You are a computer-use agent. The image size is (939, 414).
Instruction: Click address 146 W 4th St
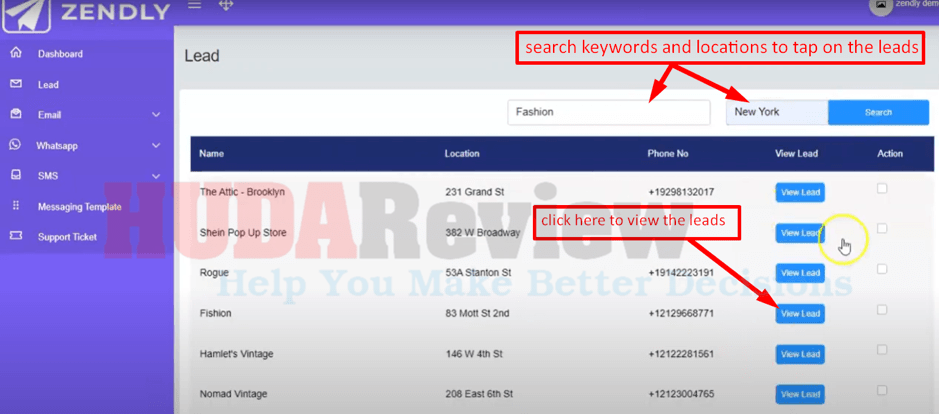pos(474,354)
